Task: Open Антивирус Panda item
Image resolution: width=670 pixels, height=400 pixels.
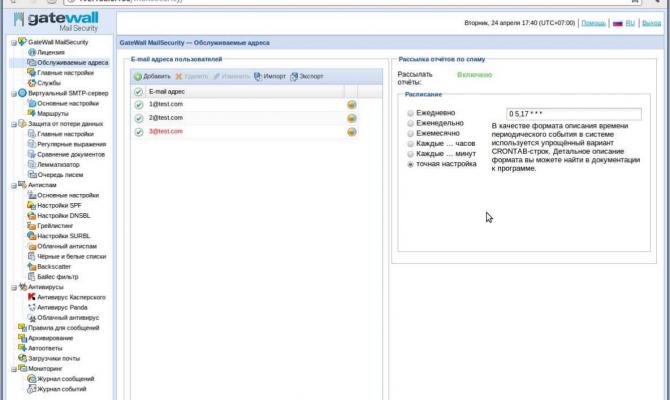Action: 62,307
